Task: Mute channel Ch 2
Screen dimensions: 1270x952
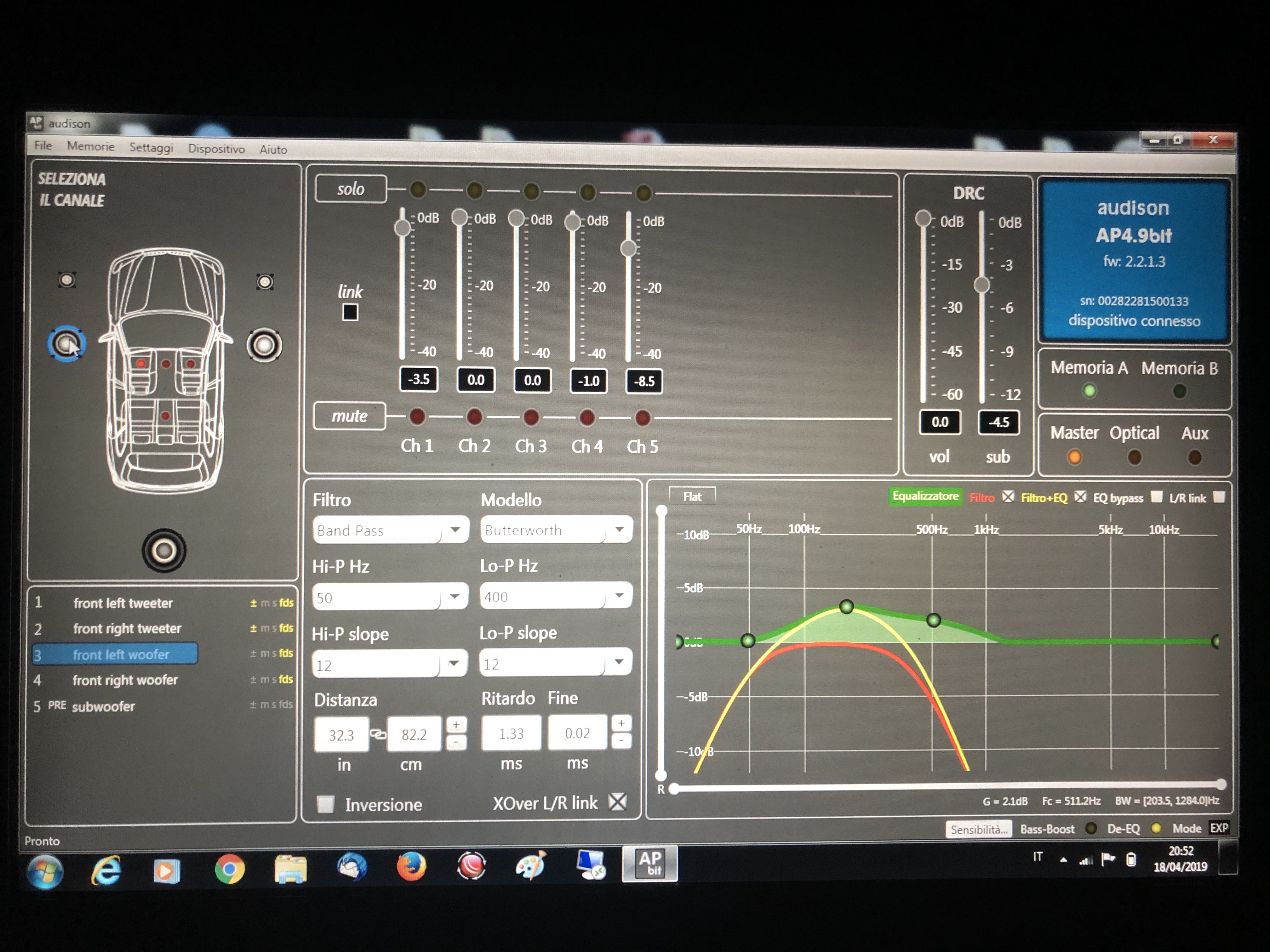Action: pyautogui.click(x=474, y=417)
